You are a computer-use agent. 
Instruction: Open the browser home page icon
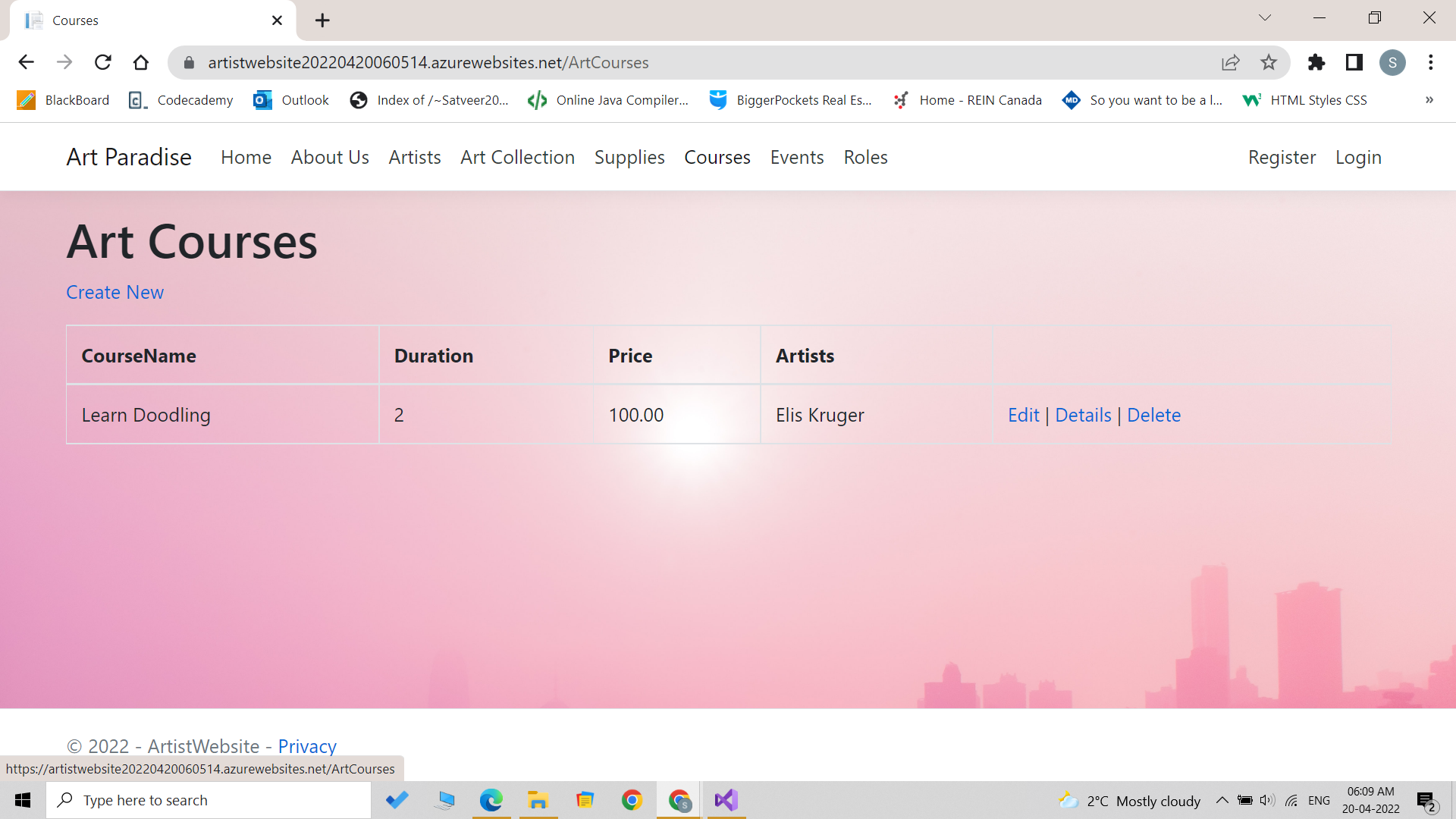[x=141, y=62]
